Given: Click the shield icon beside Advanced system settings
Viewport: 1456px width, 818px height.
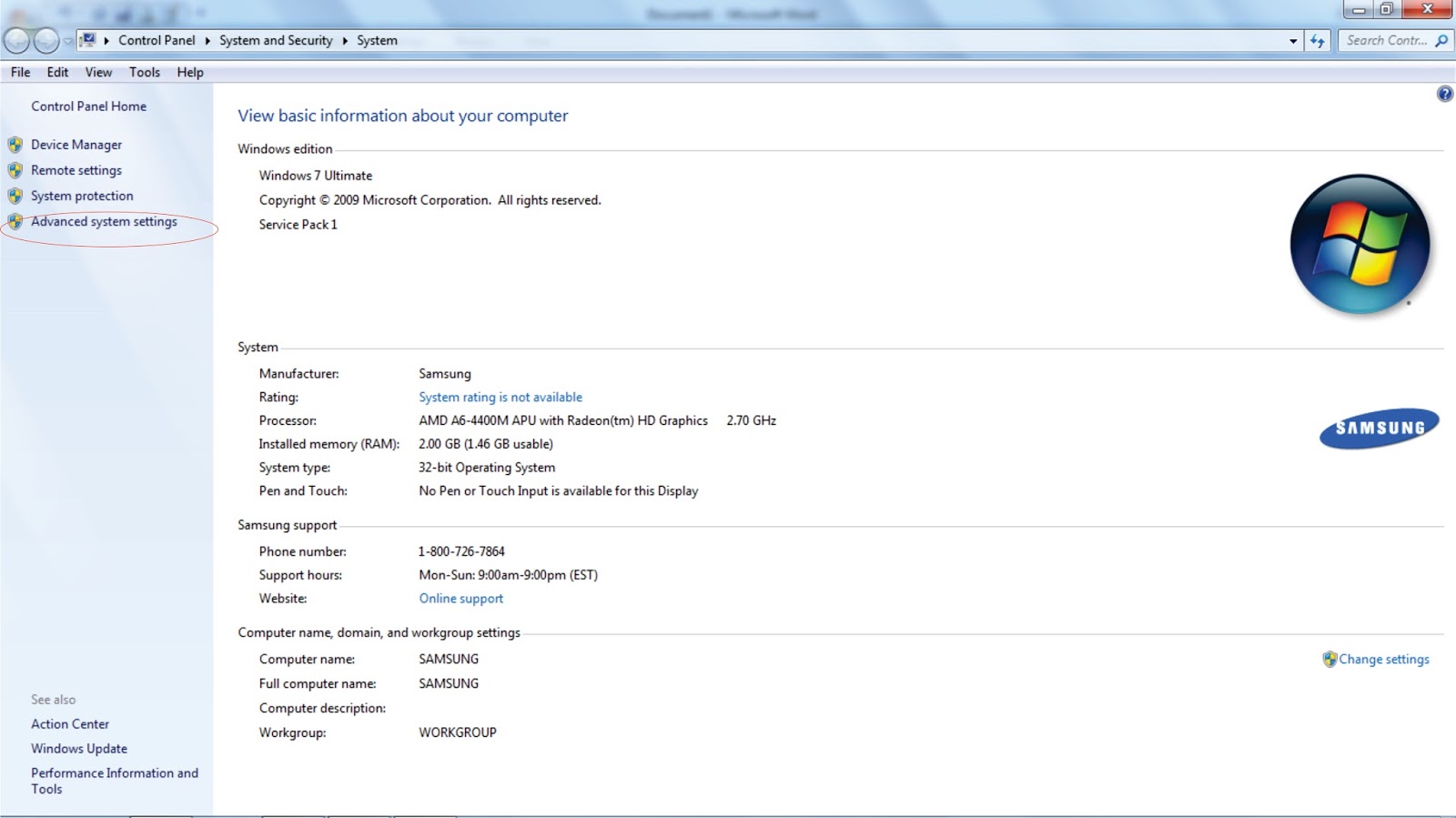Looking at the screenshot, I should click(15, 221).
